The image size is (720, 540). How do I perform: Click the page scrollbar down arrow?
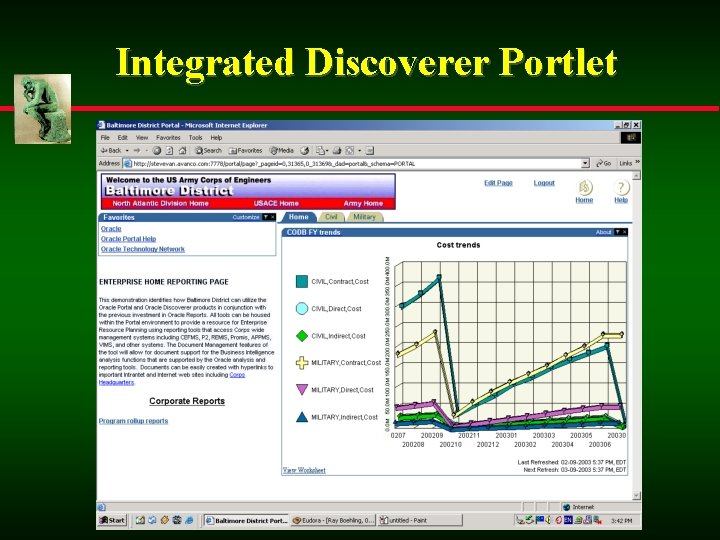tap(636, 495)
